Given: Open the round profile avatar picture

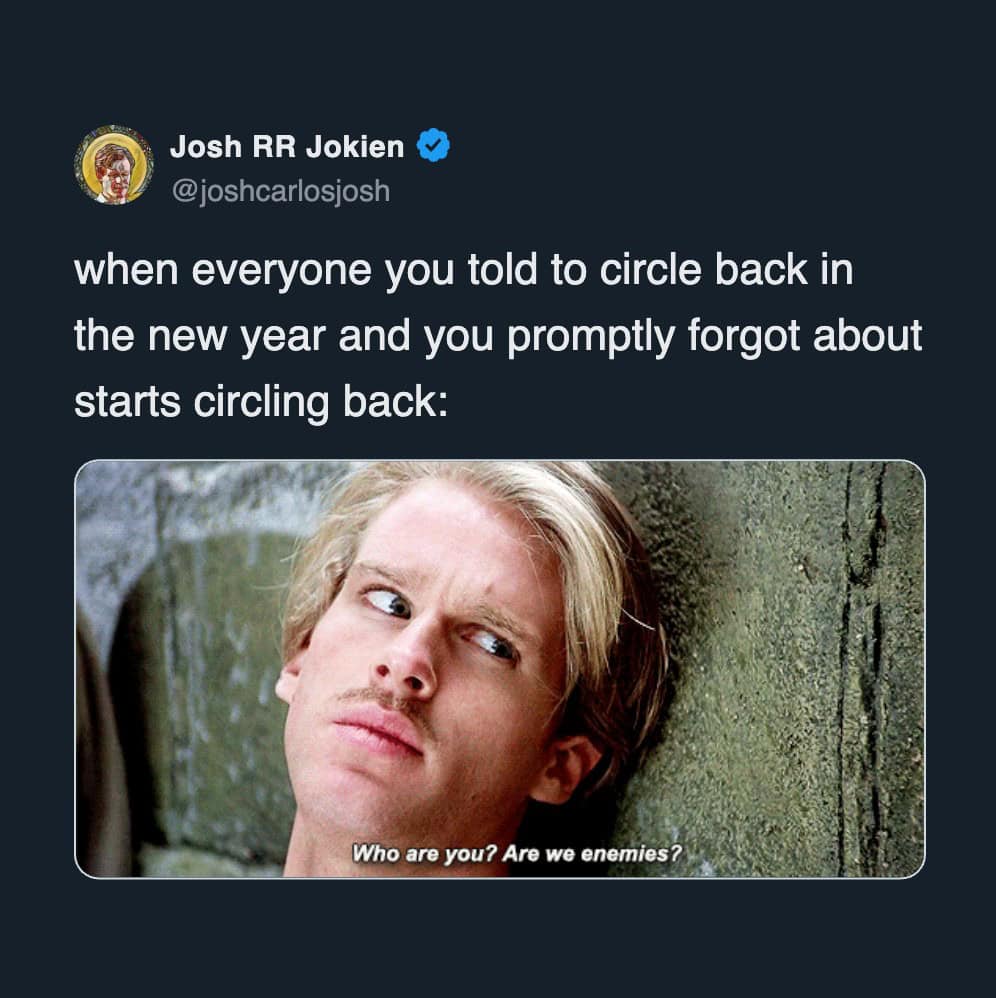Looking at the screenshot, I should (x=114, y=165).
